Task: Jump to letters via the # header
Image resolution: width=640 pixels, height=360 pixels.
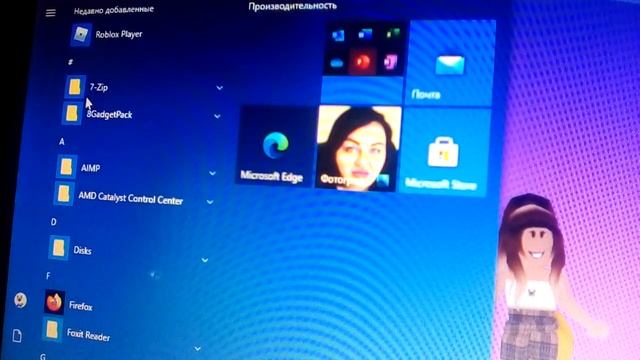Action: point(70,62)
